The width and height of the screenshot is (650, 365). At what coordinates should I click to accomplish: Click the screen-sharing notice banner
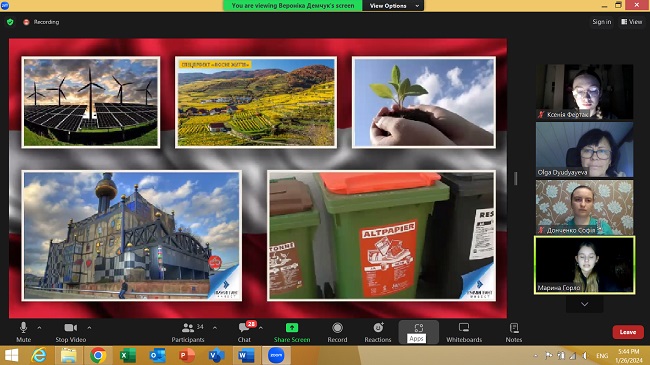[x=293, y=5]
